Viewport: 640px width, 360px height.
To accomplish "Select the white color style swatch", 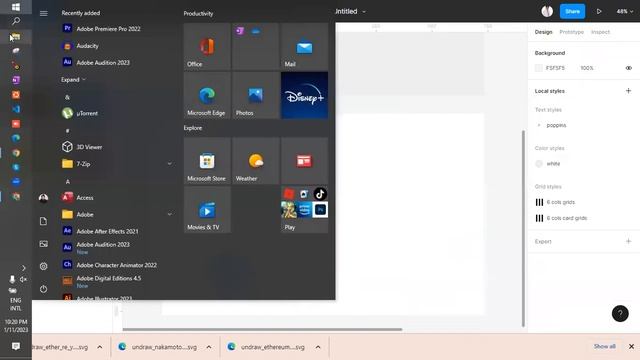I will [539, 164].
